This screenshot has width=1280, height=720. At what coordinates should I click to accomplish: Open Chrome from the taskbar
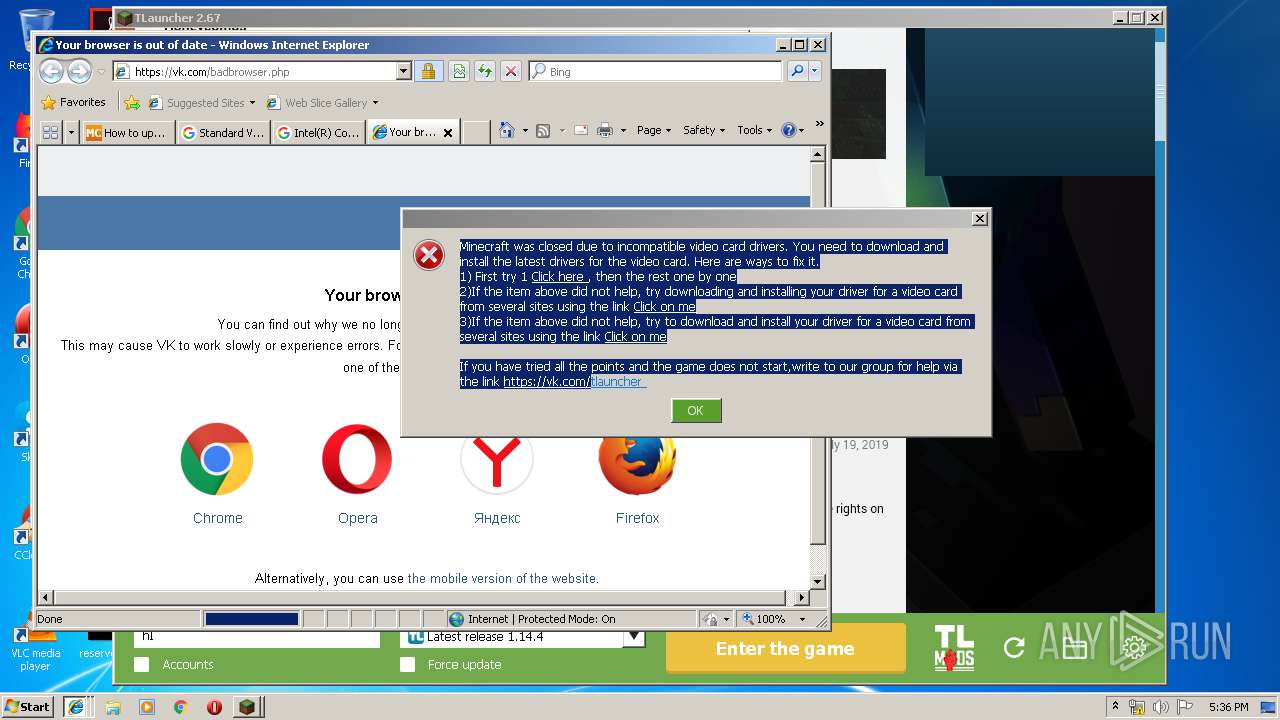180,706
